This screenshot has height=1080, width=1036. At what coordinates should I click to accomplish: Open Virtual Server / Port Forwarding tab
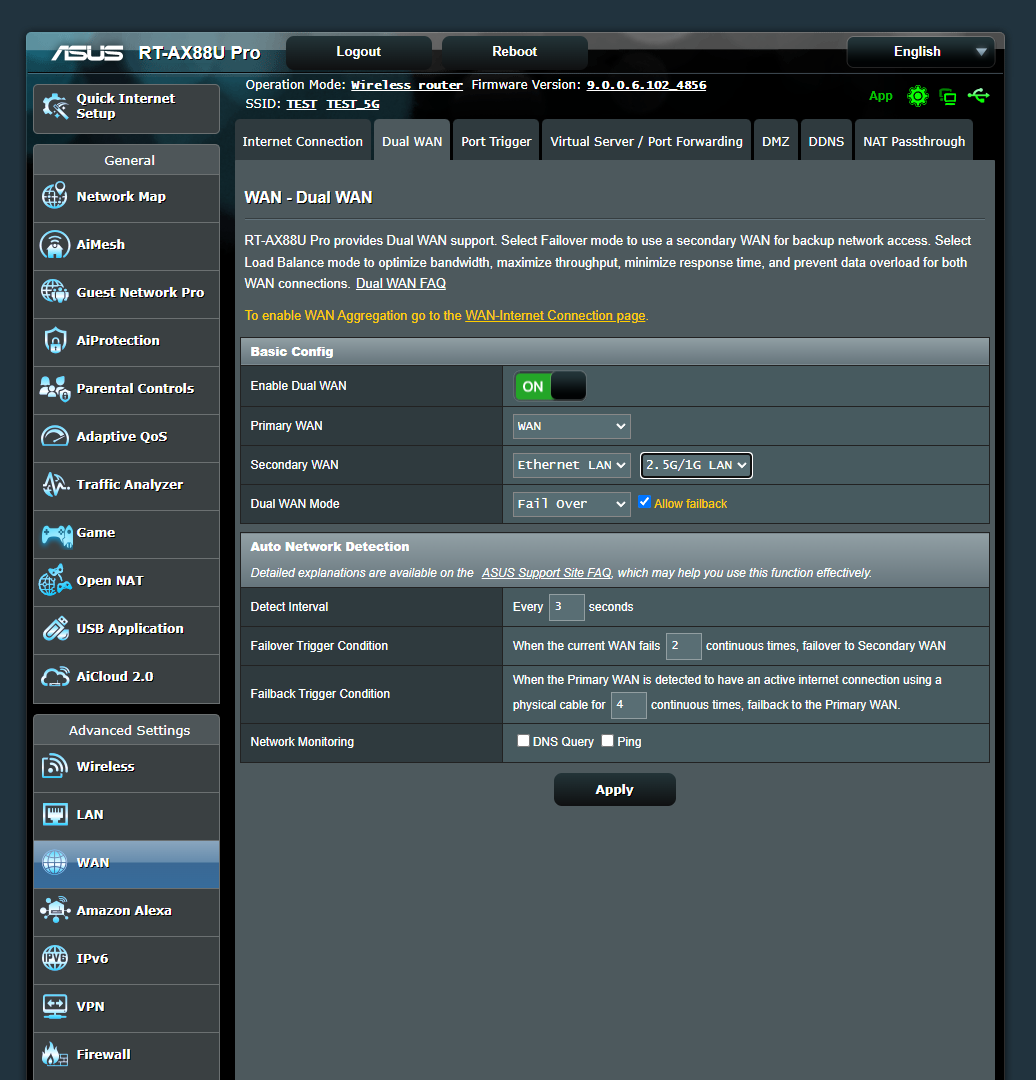pyautogui.click(x=646, y=141)
